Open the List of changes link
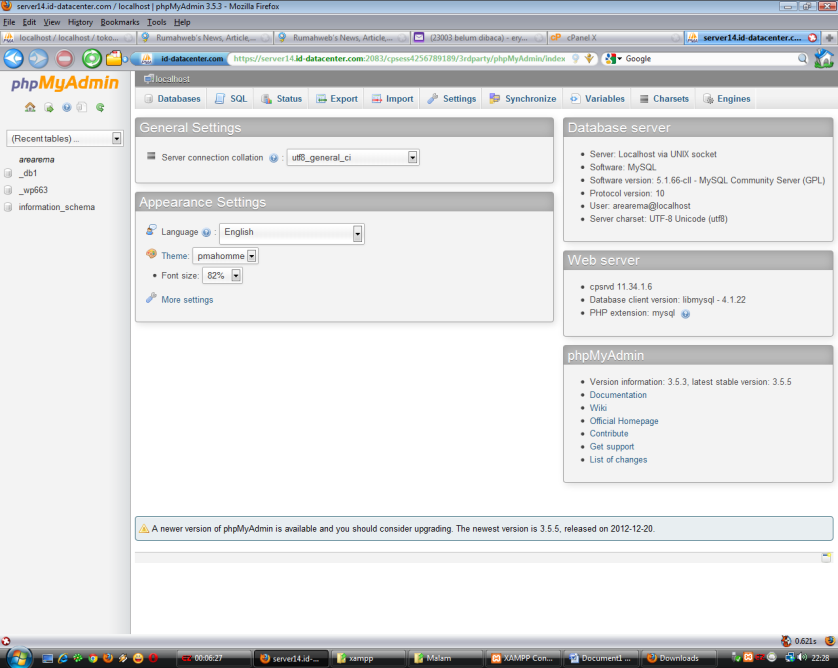 click(618, 460)
